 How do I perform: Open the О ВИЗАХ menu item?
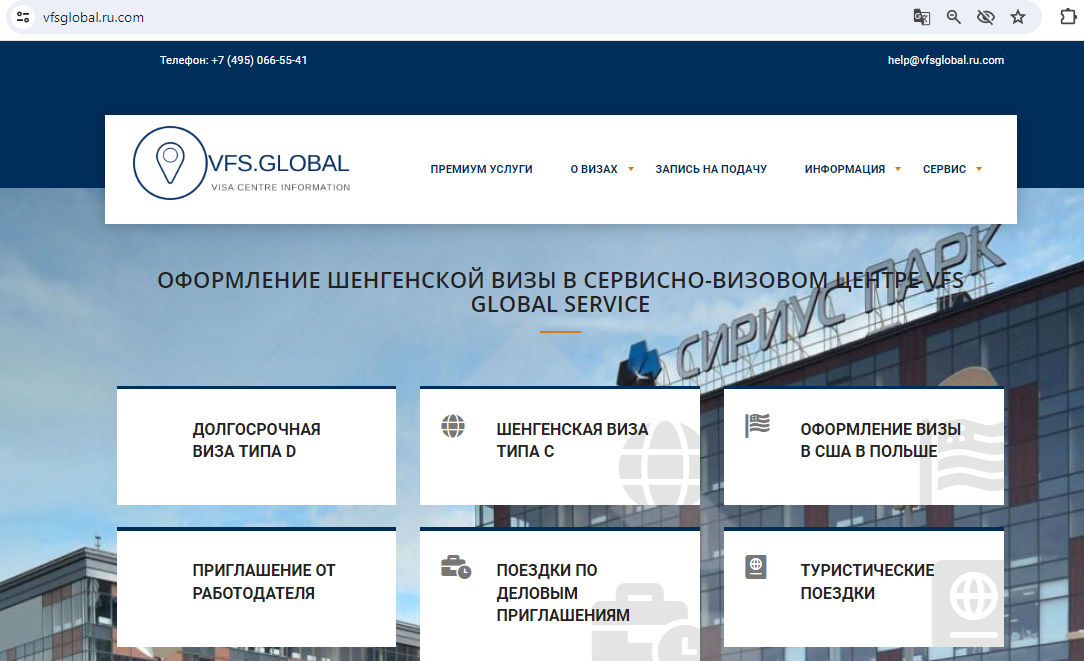click(594, 169)
